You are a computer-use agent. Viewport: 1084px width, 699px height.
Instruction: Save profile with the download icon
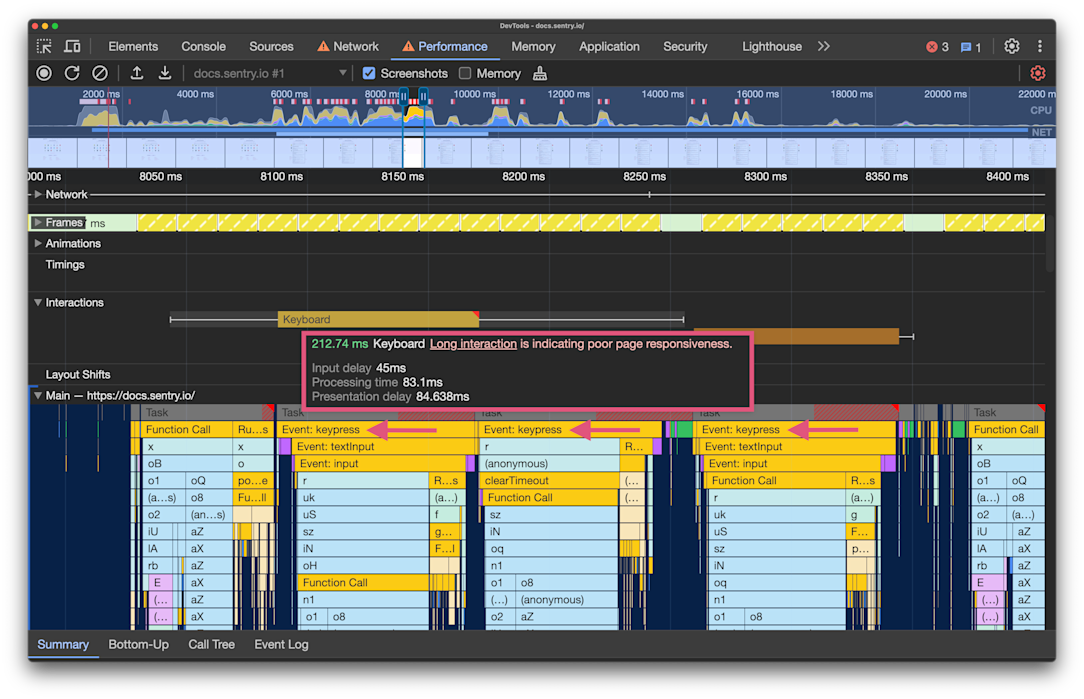[x=165, y=73]
